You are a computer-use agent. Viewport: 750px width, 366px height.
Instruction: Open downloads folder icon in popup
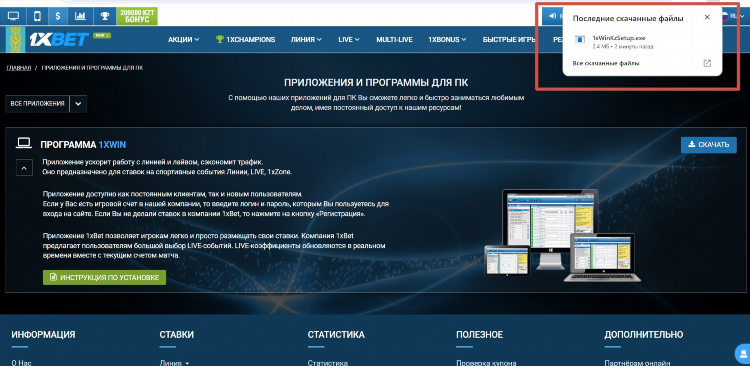click(x=707, y=63)
